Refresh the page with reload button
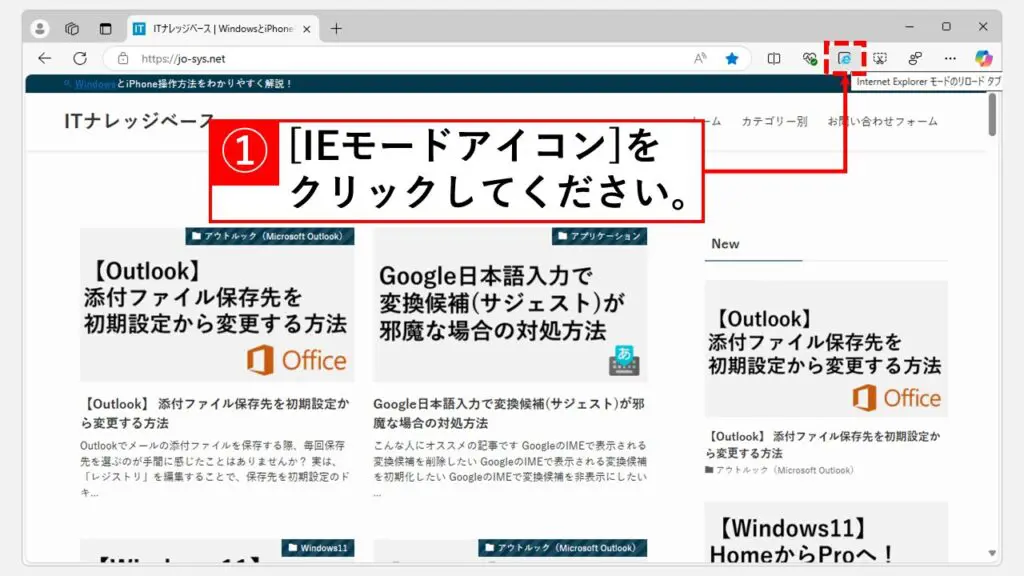1024x576 pixels. (x=80, y=58)
